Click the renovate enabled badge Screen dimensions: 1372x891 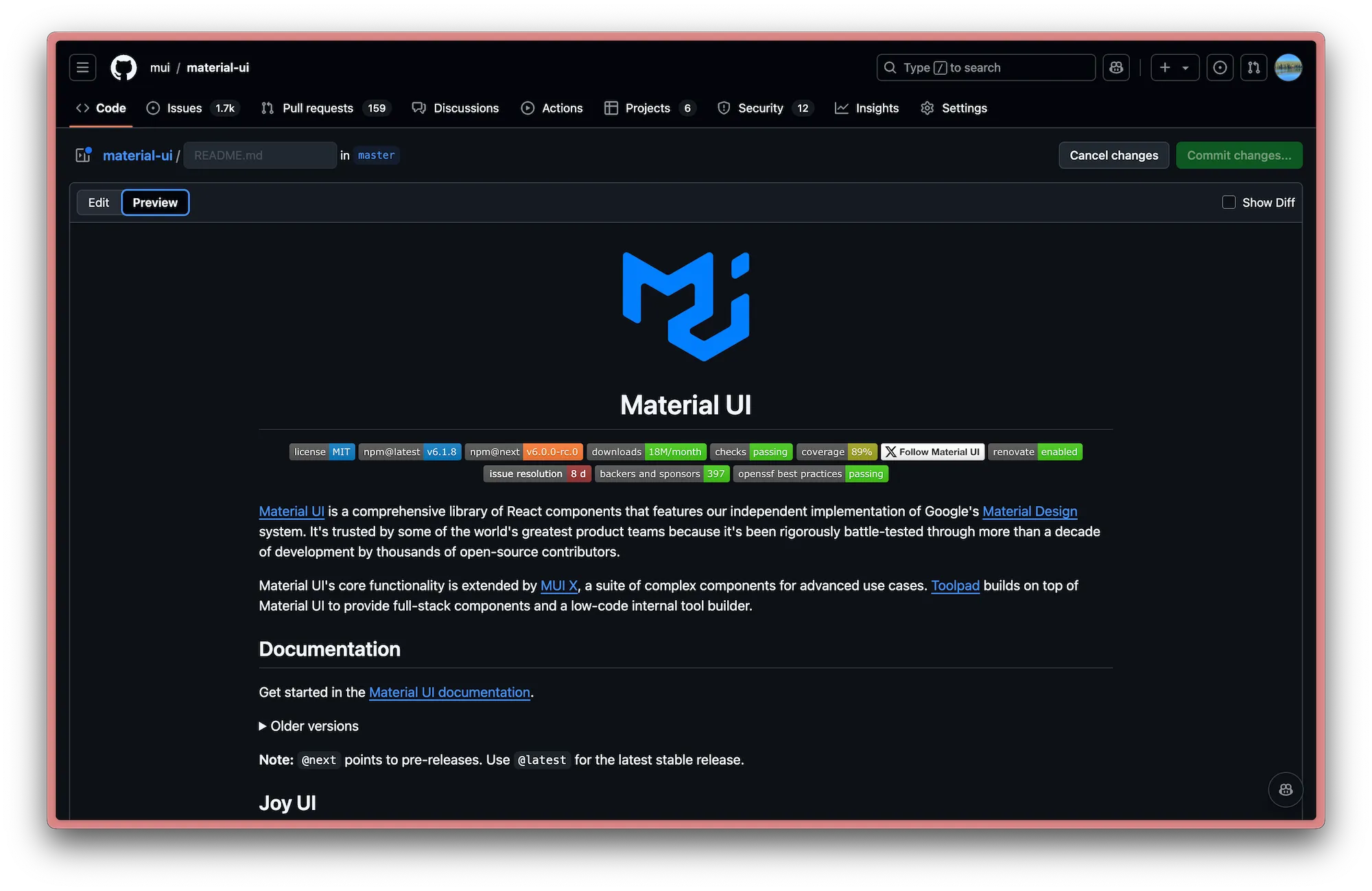pyautogui.click(x=1034, y=452)
